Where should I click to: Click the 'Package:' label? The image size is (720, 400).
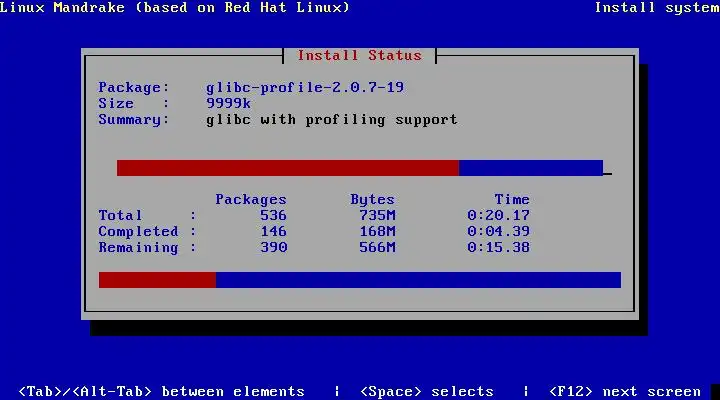[x=134, y=87]
